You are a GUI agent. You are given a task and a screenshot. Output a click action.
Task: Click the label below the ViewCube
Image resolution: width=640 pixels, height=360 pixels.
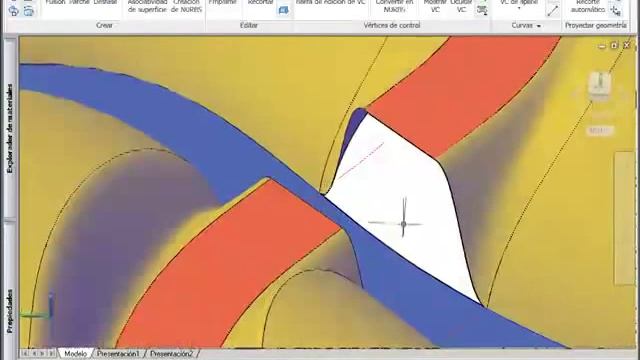599,131
